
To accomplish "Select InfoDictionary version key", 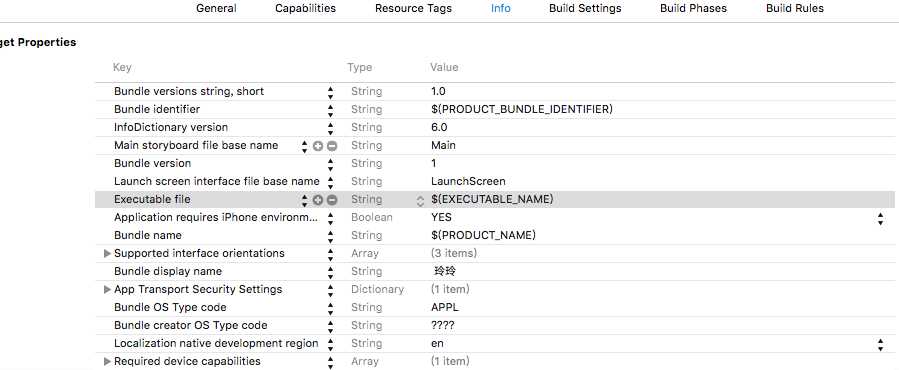I will [171, 127].
